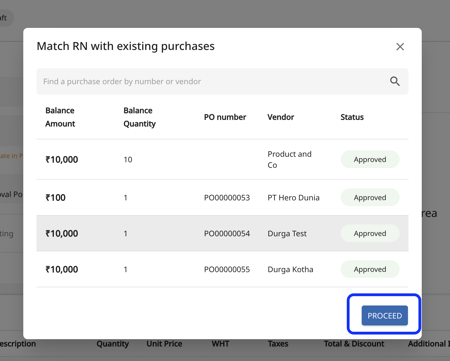Screen dimensions: 450x361
Task: Click Approved status for Durga Test
Action: (370, 233)
